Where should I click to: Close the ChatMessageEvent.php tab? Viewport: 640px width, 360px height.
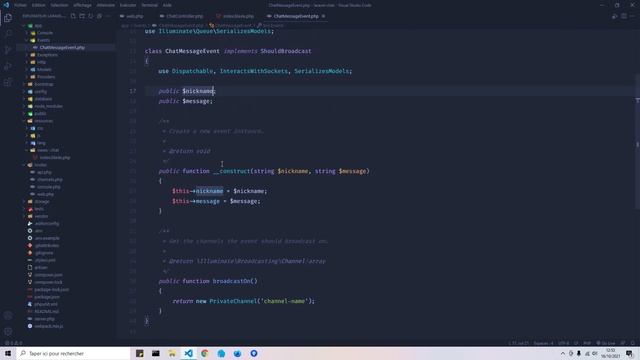323,16
